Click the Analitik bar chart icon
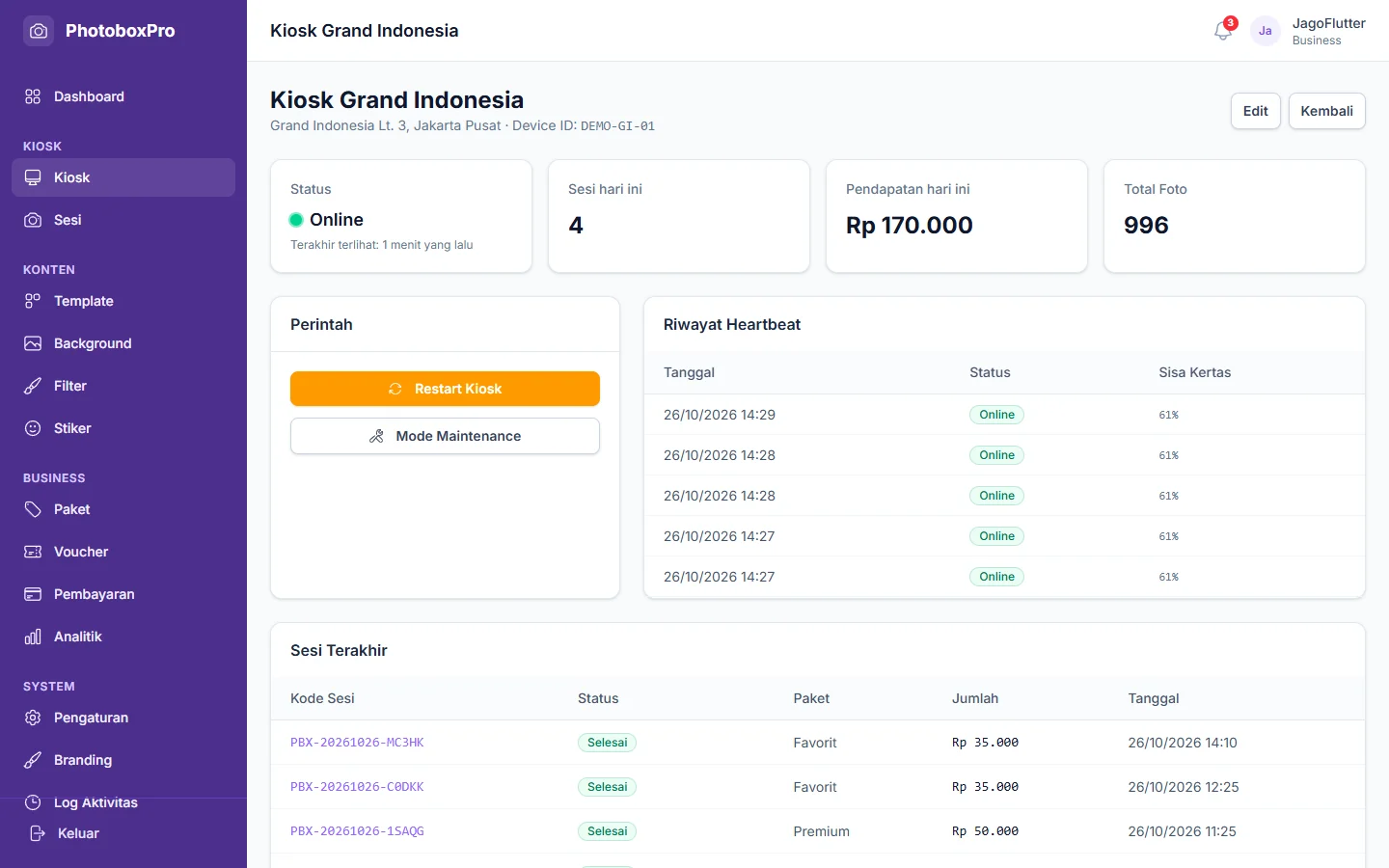 pos(33,637)
